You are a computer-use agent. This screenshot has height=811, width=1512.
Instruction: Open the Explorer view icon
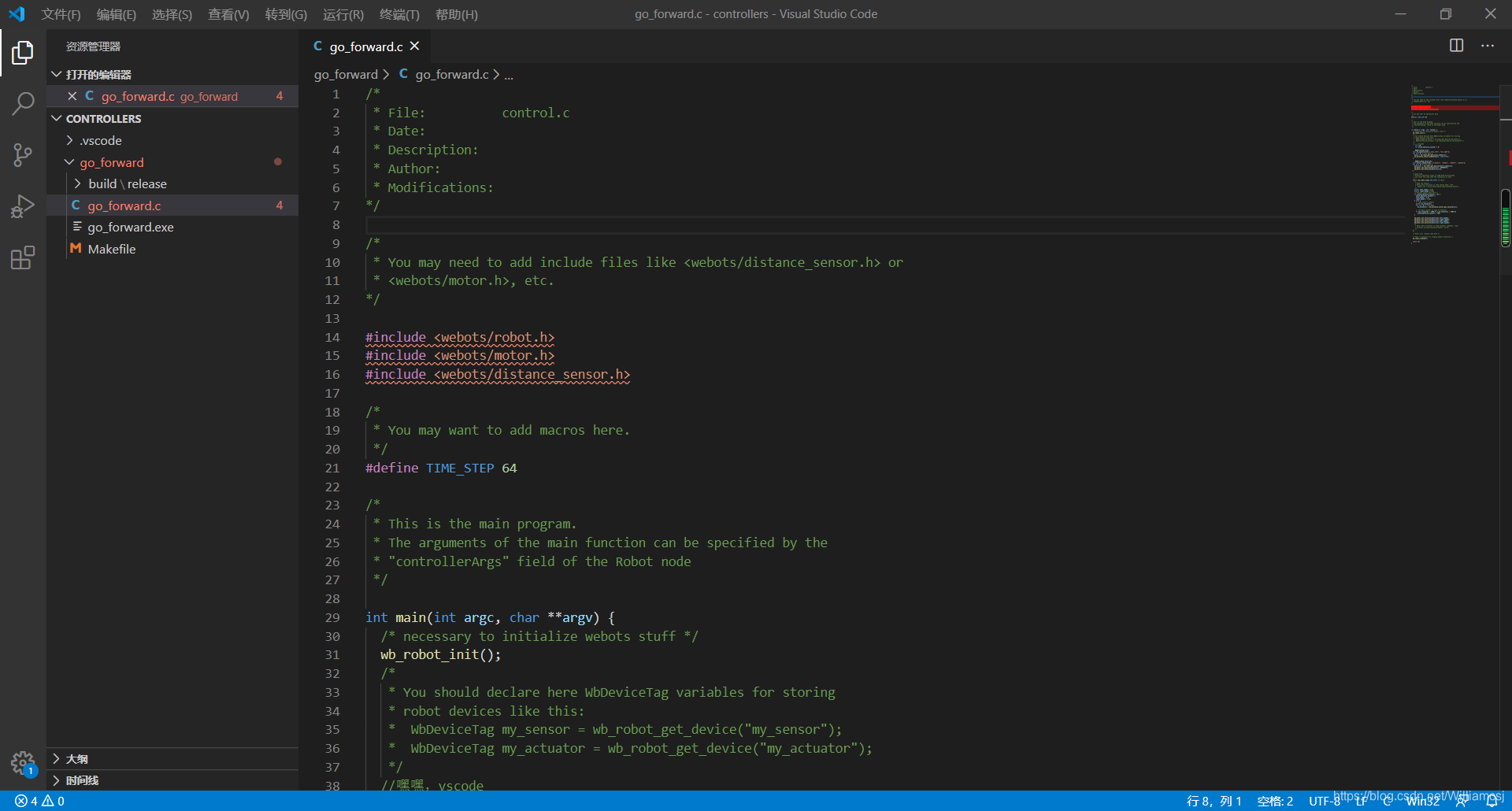click(23, 53)
